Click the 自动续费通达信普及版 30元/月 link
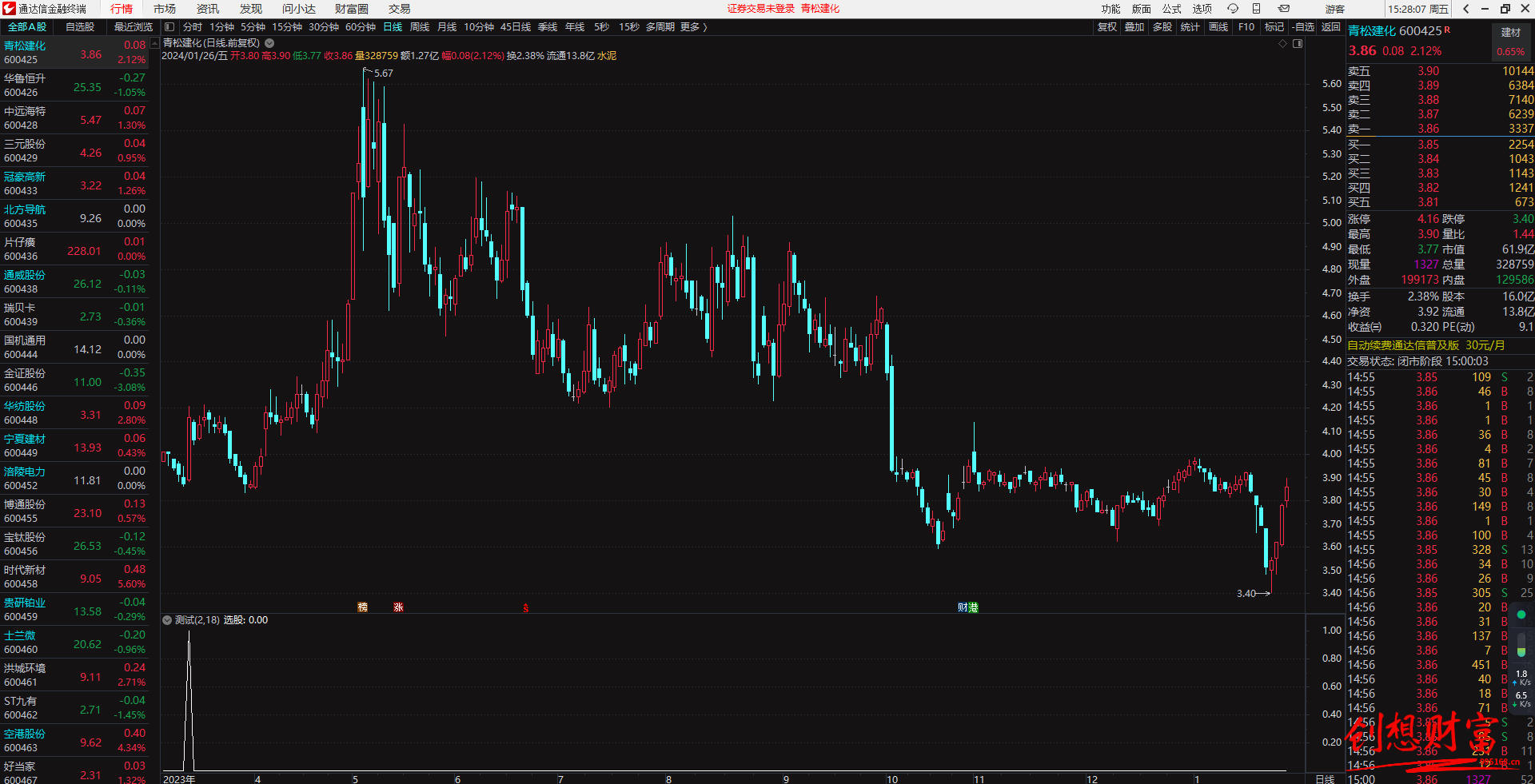The image size is (1535, 784). (1426, 345)
